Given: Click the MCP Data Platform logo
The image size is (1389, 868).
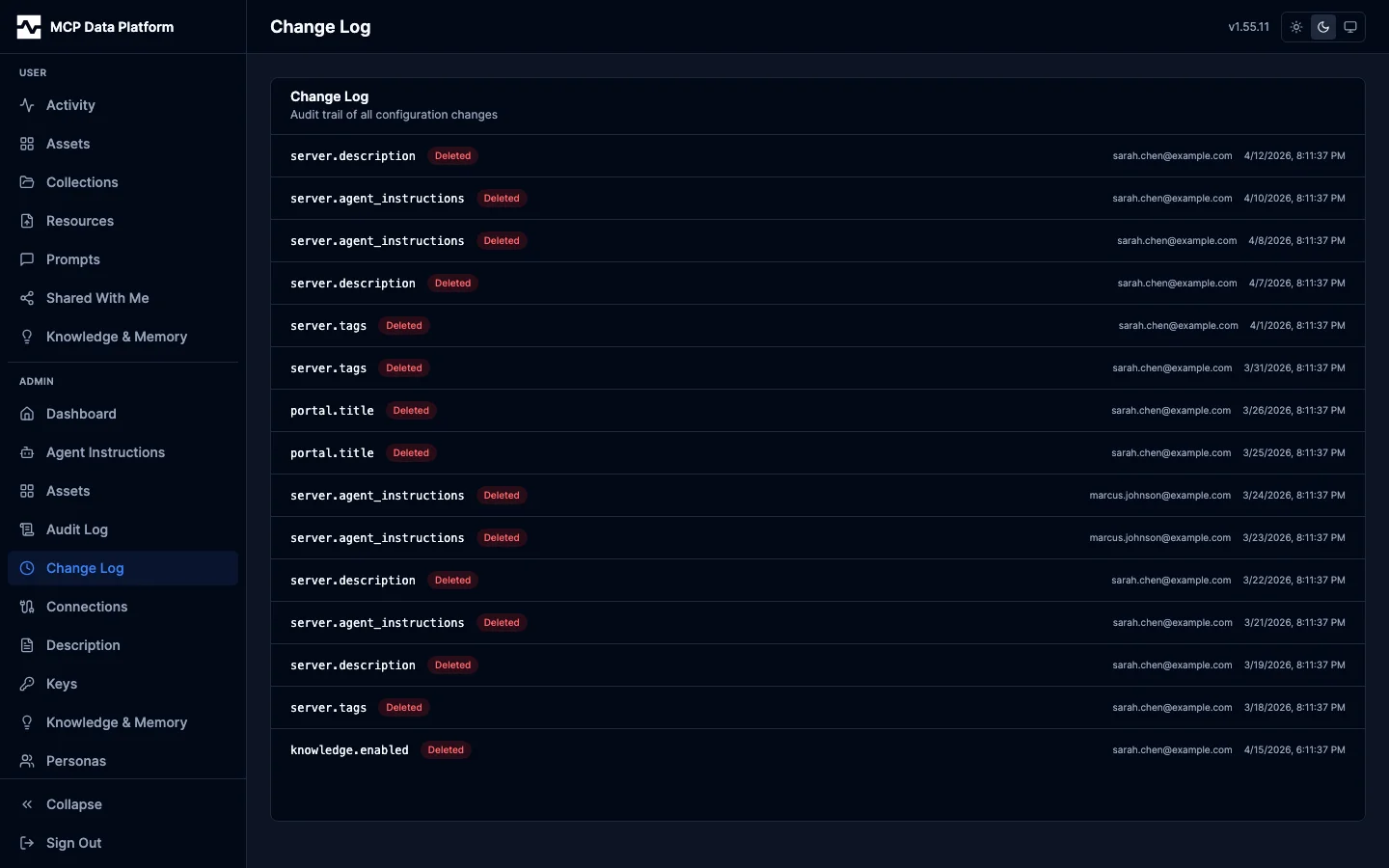Looking at the screenshot, I should (96, 26).
